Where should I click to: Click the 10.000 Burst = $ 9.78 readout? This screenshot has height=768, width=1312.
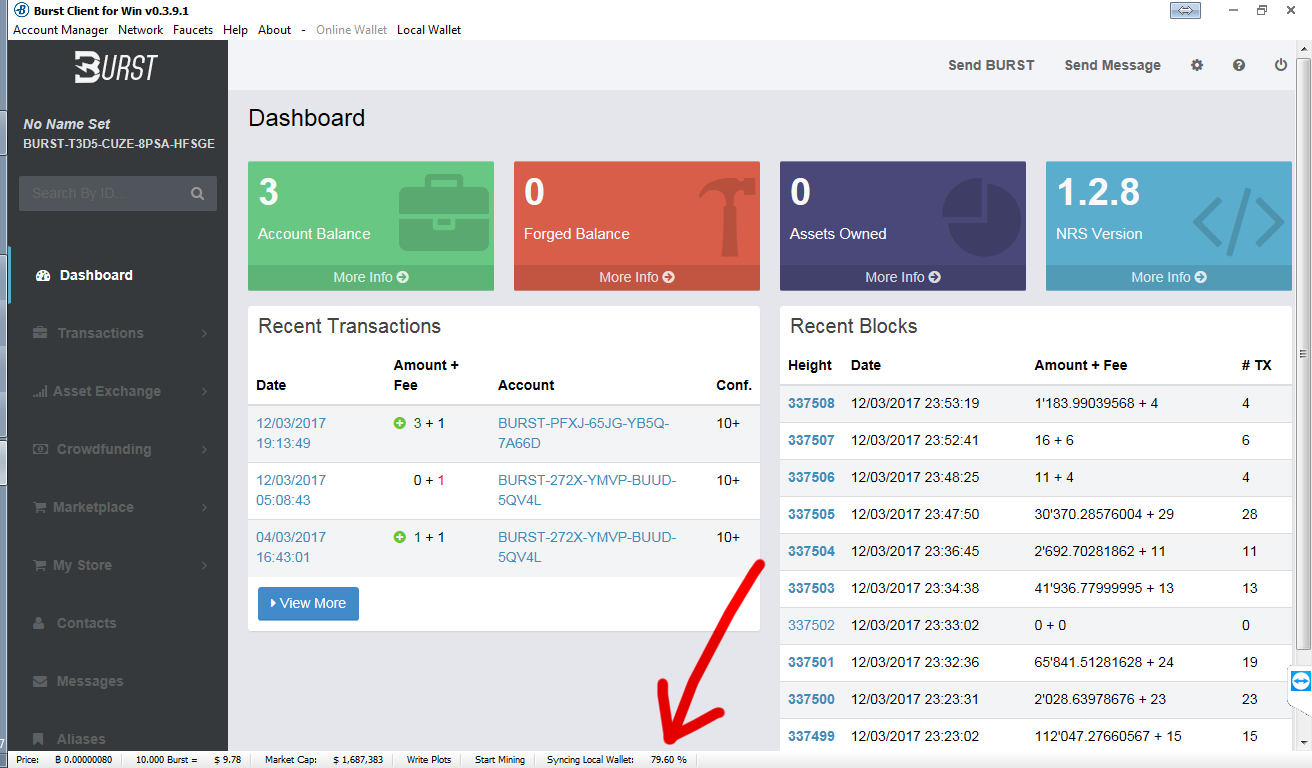pyautogui.click(x=188, y=760)
